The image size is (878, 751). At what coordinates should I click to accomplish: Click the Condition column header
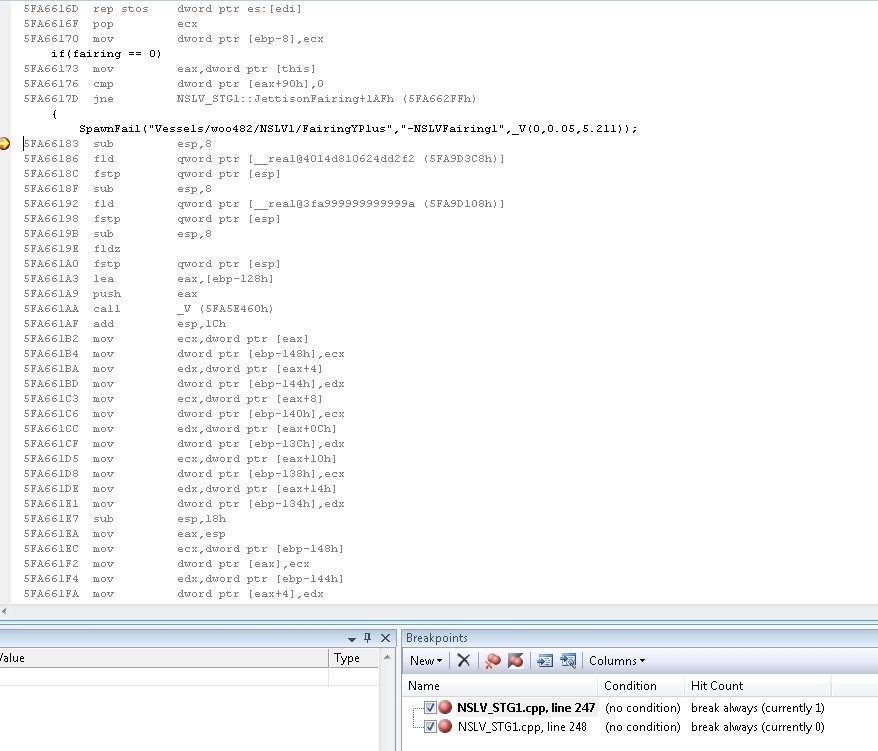(x=641, y=685)
